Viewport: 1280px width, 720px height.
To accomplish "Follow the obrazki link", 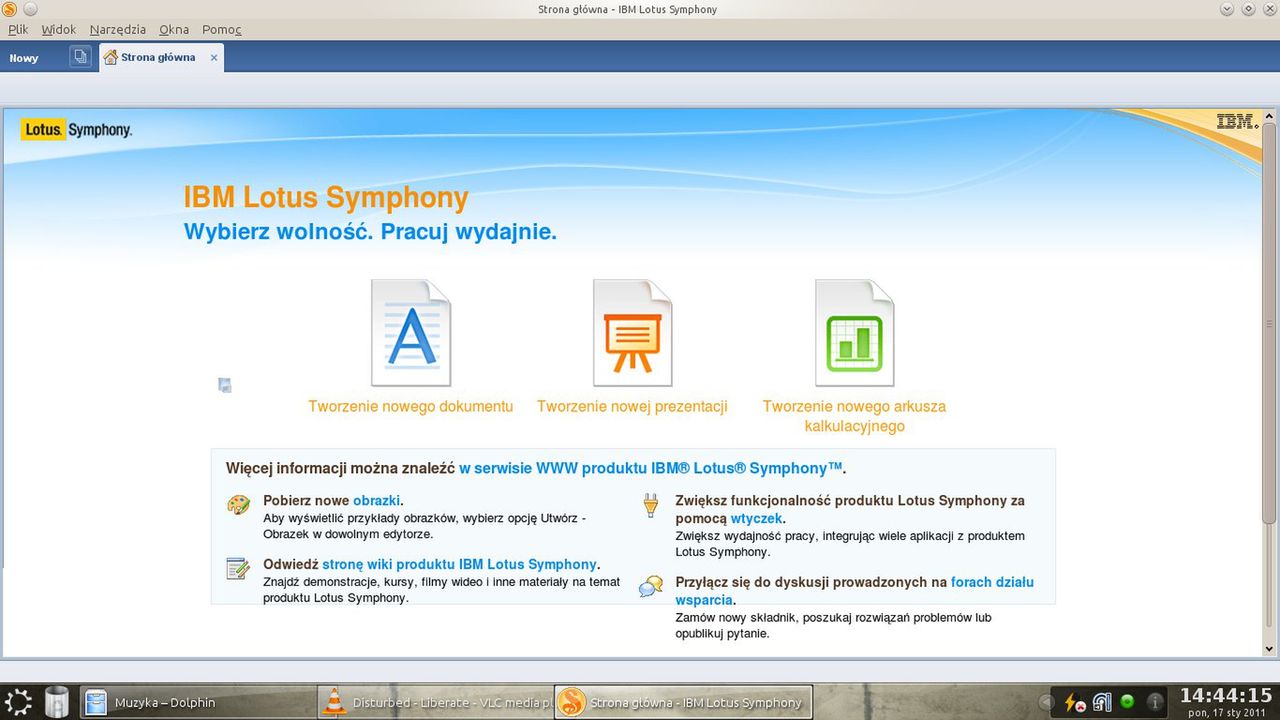I will click(x=376, y=500).
